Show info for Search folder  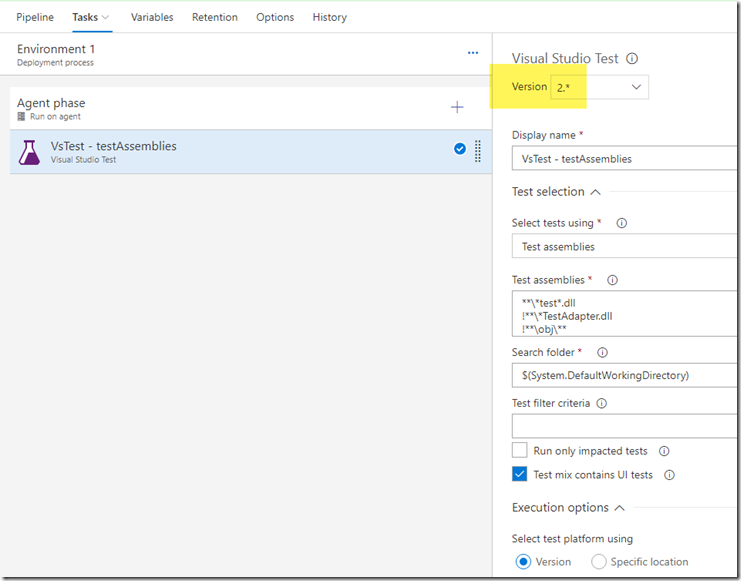603,353
